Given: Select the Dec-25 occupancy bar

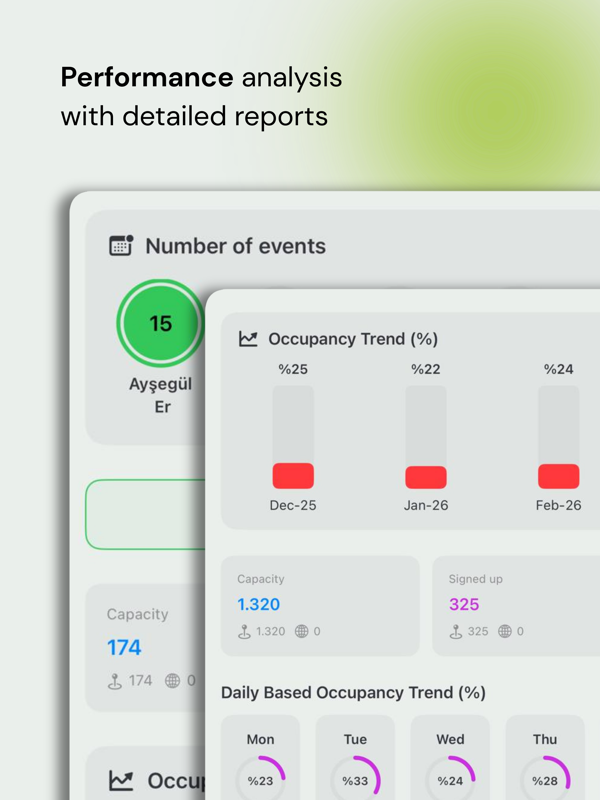Looking at the screenshot, I should (293, 437).
